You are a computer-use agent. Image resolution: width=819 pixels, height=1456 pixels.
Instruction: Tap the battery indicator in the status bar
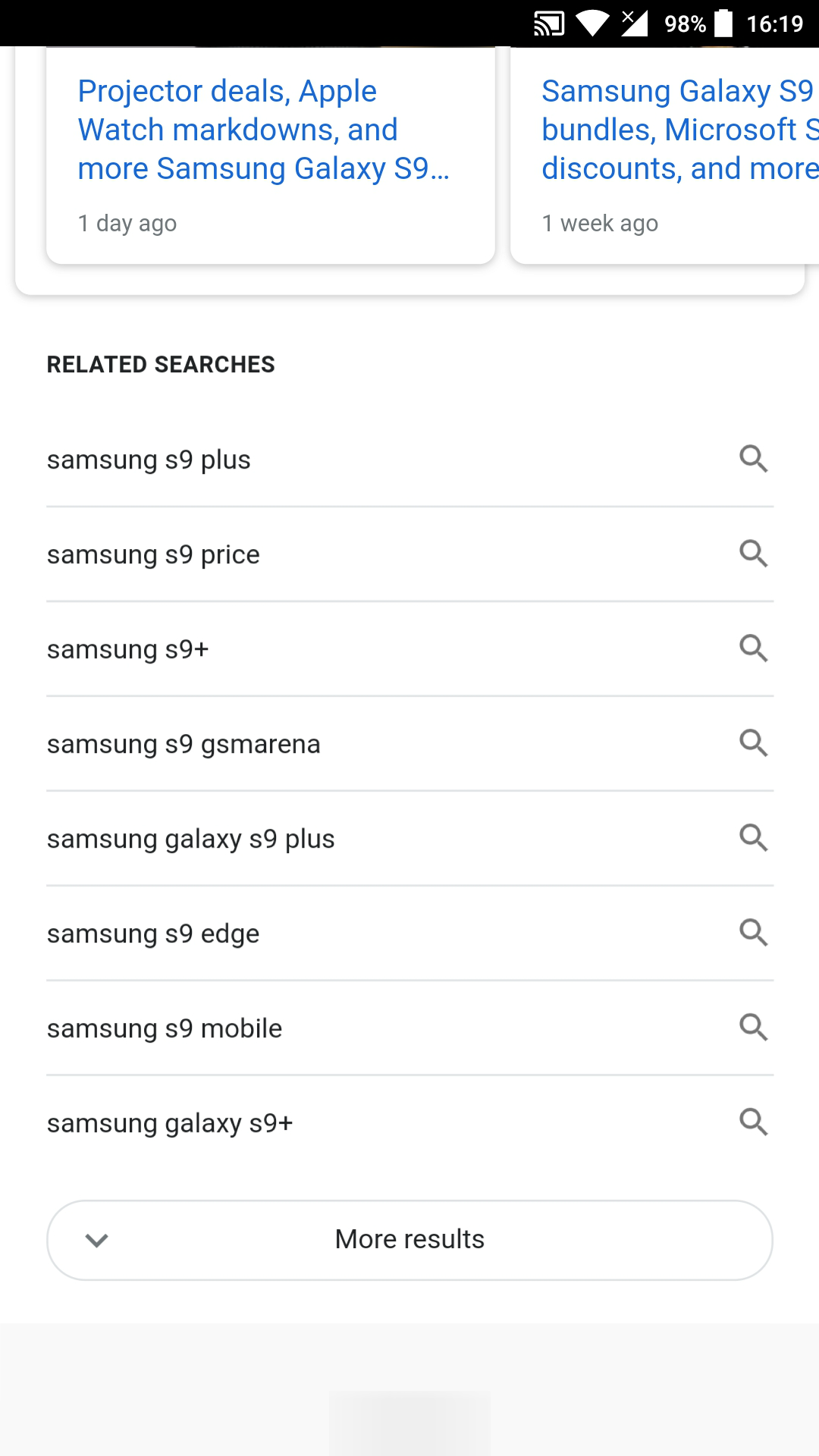[723, 23]
